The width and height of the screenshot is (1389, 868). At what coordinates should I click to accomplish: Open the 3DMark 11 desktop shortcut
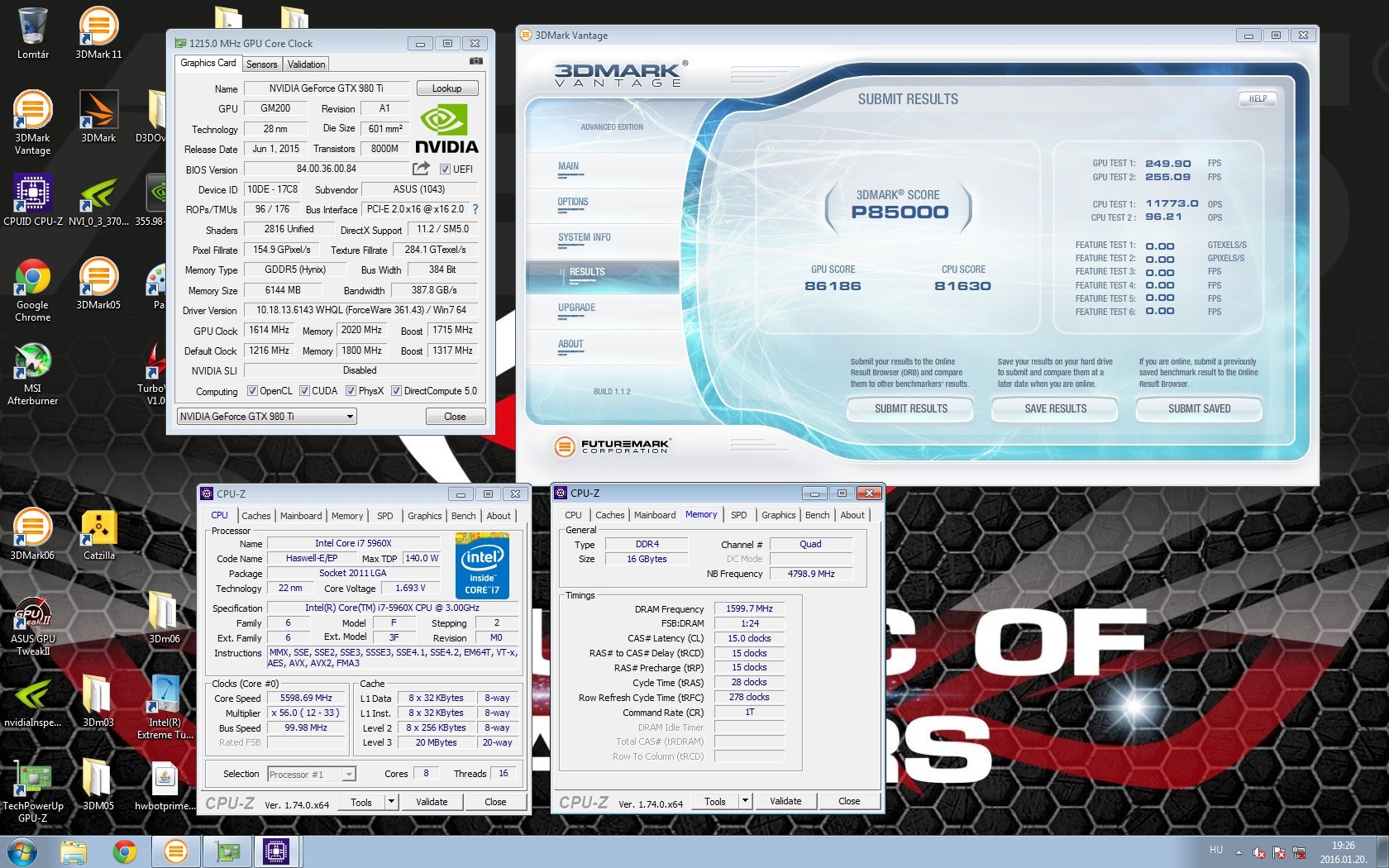point(98,33)
